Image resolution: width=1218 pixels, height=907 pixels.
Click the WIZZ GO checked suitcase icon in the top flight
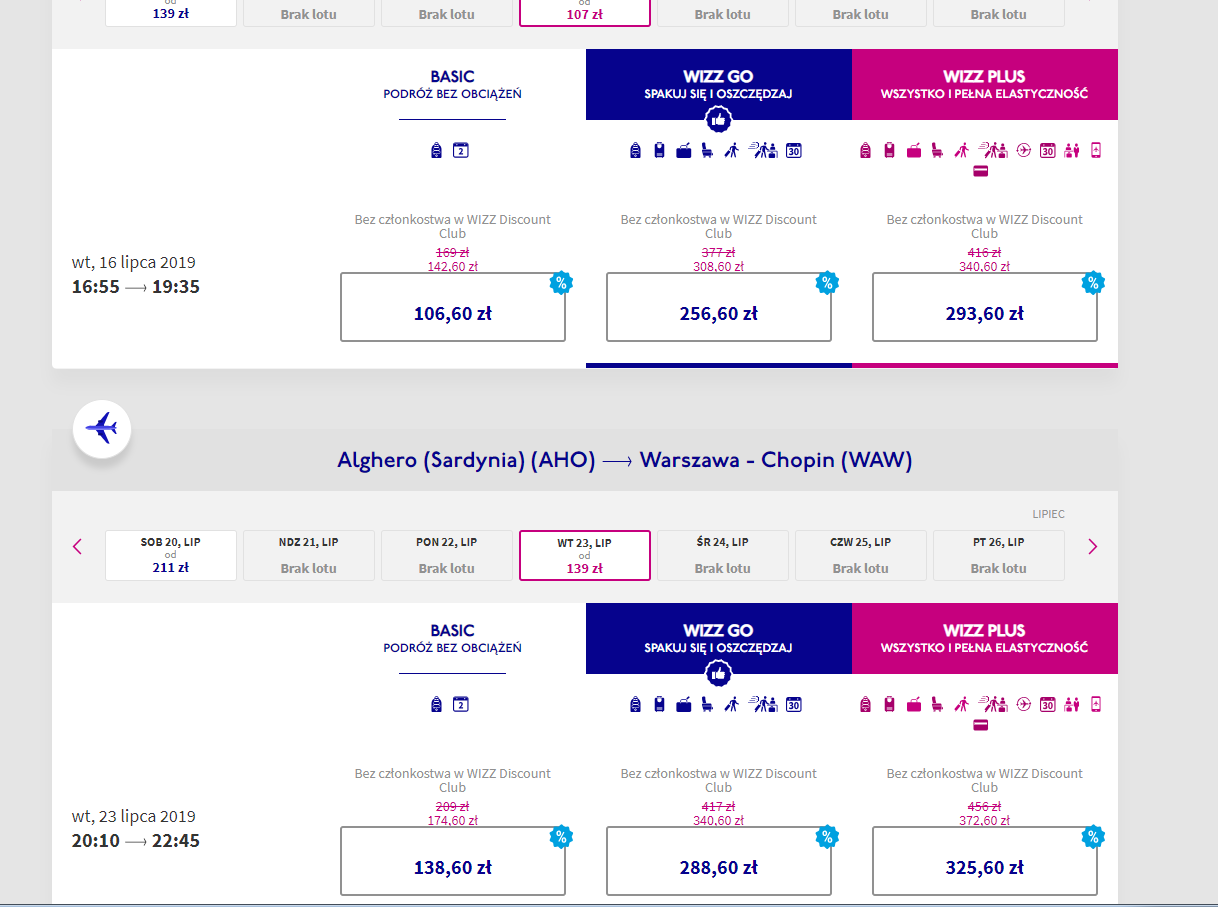(x=684, y=151)
